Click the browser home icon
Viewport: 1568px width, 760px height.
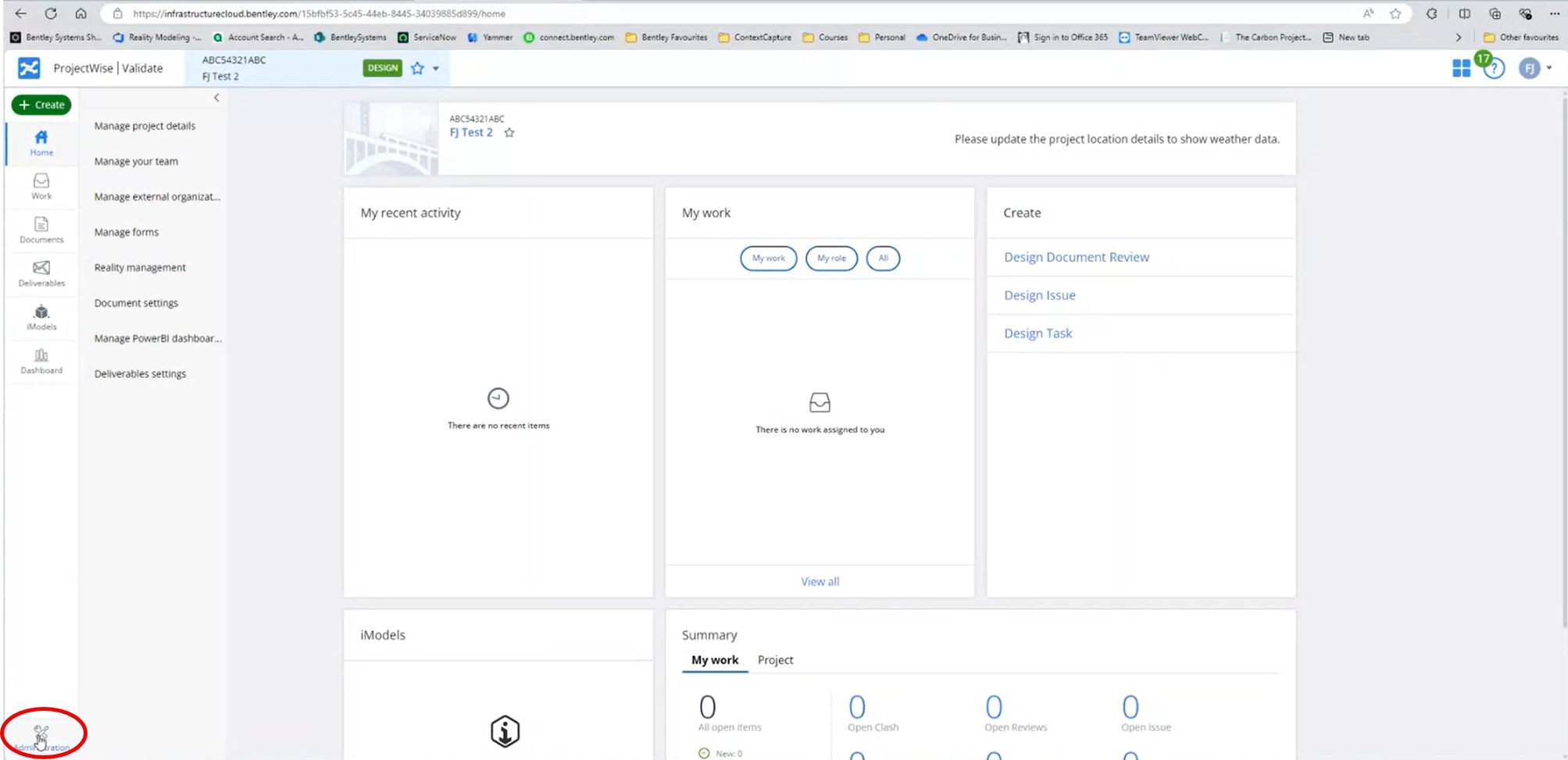tap(80, 13)
